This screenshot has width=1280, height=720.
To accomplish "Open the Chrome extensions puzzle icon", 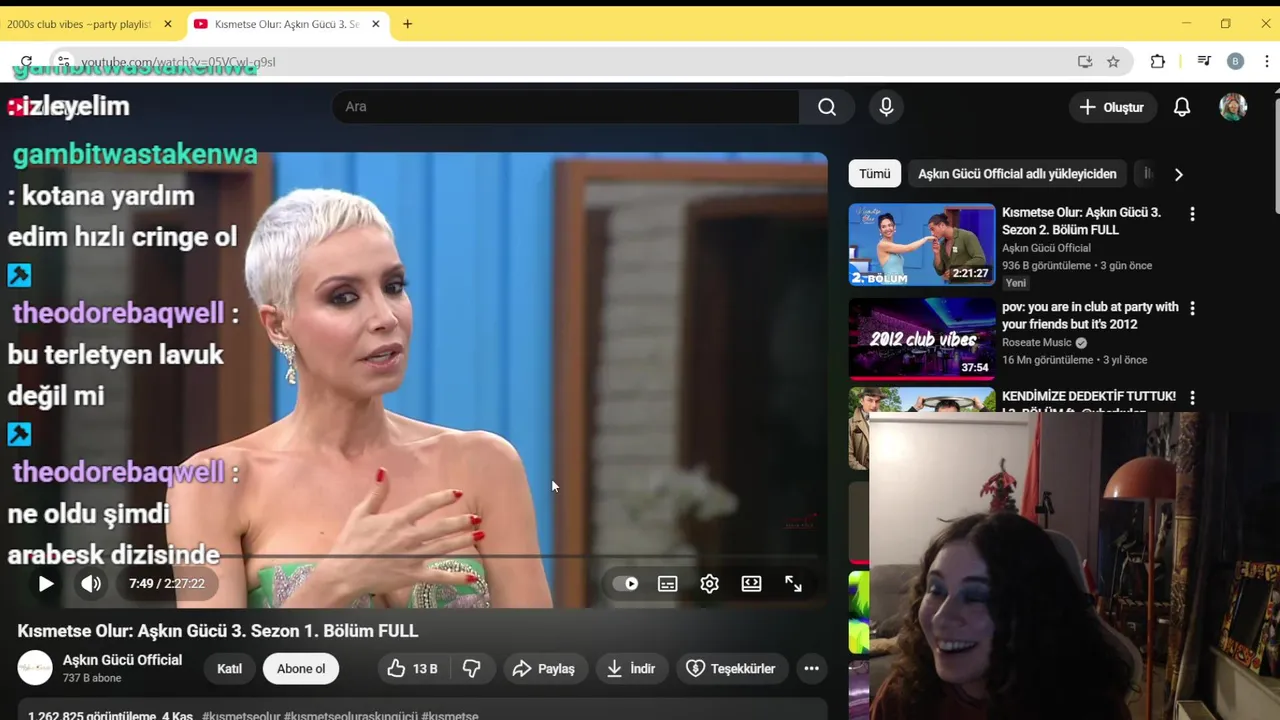I will (x=1158, y=62).
